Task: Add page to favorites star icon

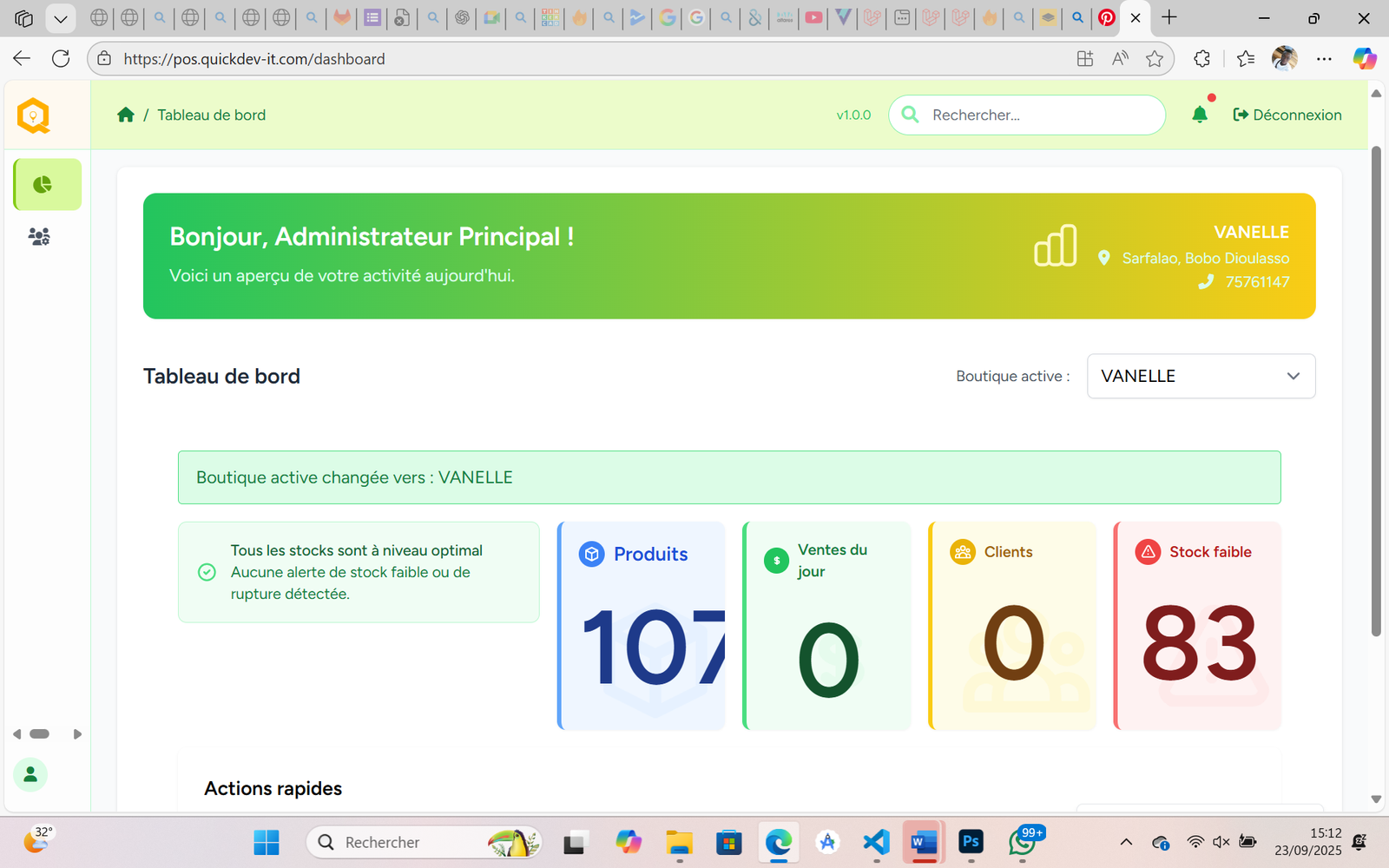Action: click(x=1154, y=59)
